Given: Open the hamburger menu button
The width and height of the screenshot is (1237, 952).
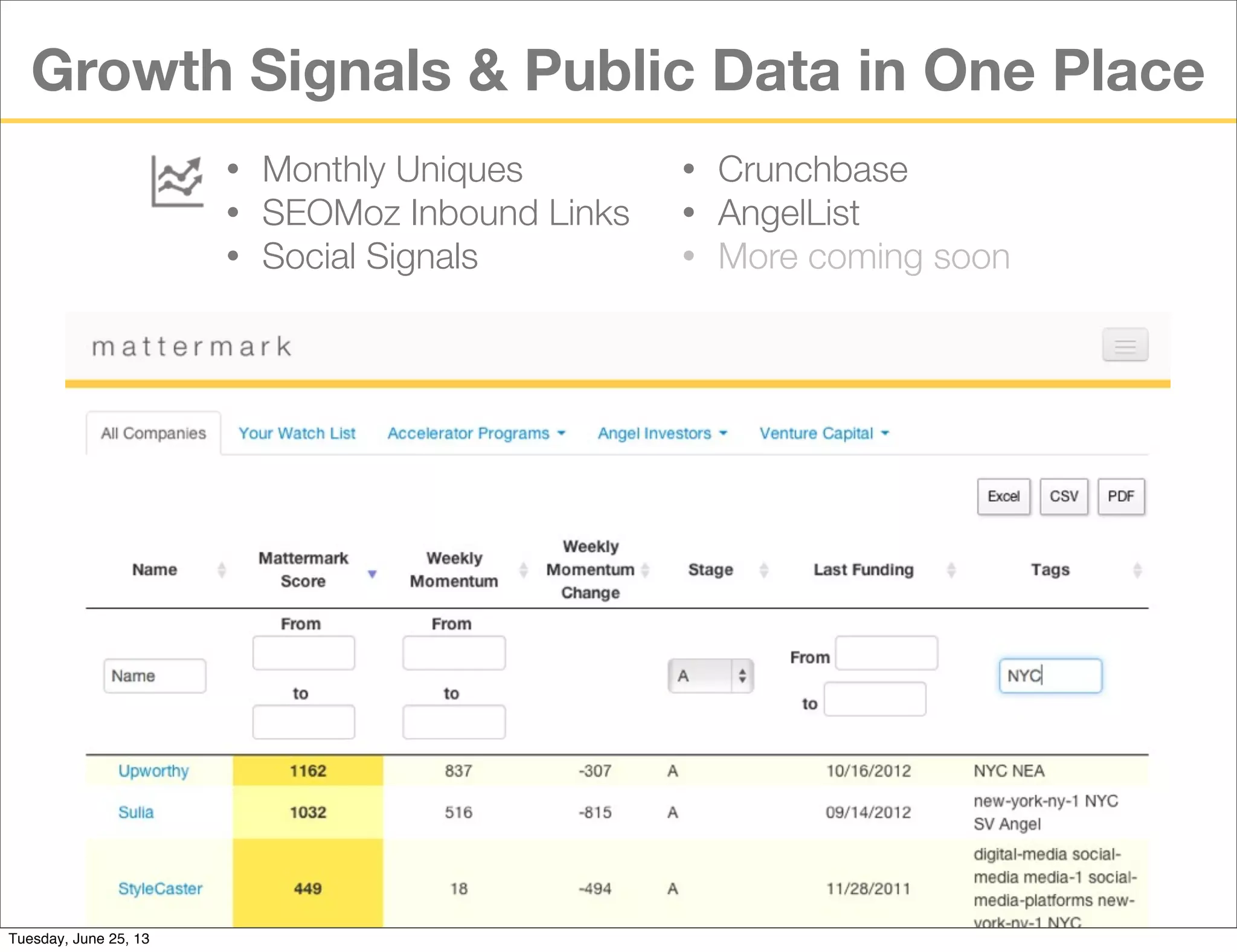Looking at the screenshot, I should click(x=1125, y=345).
